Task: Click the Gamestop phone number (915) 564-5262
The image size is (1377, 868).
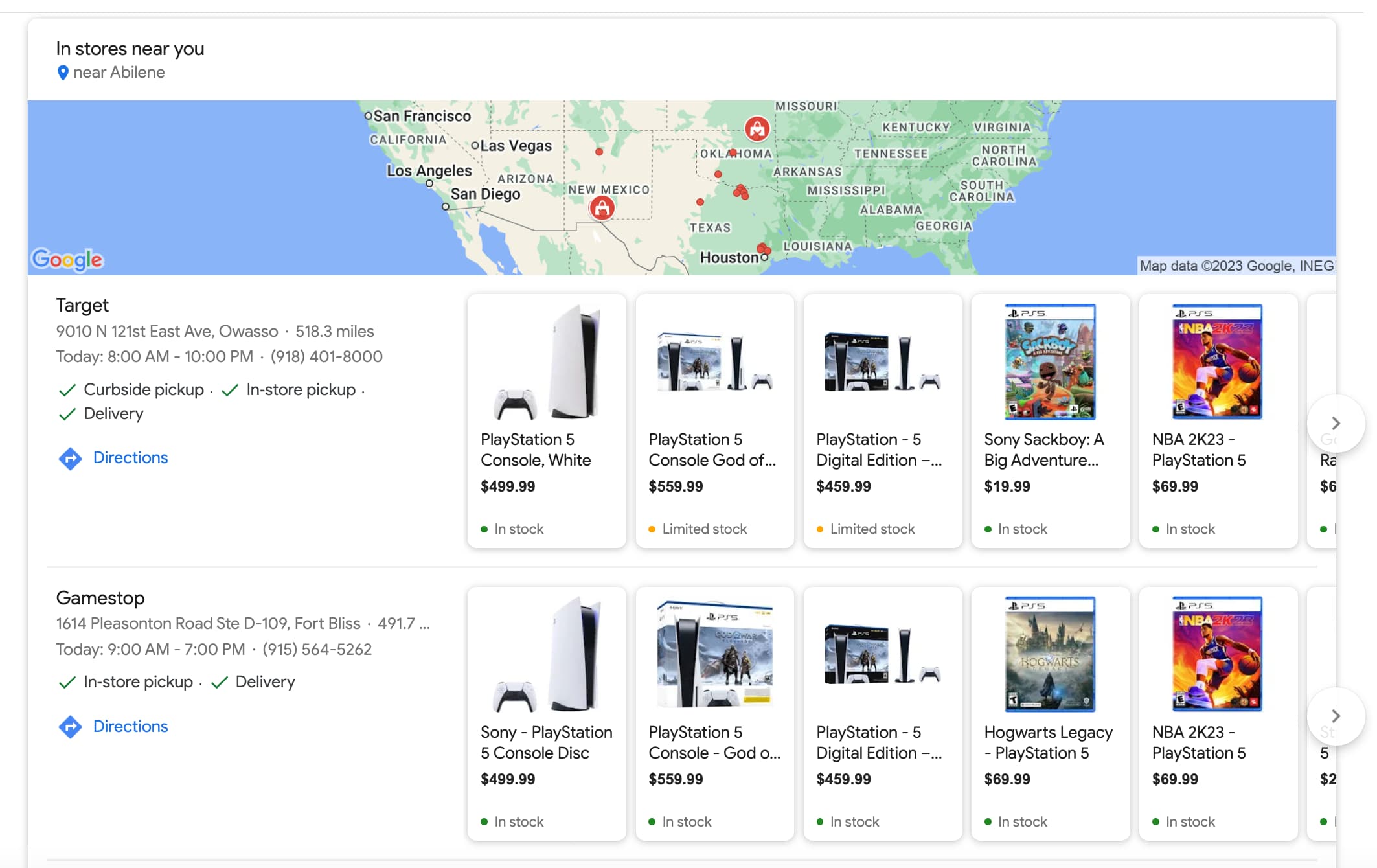Action: (x=317, y=650)
